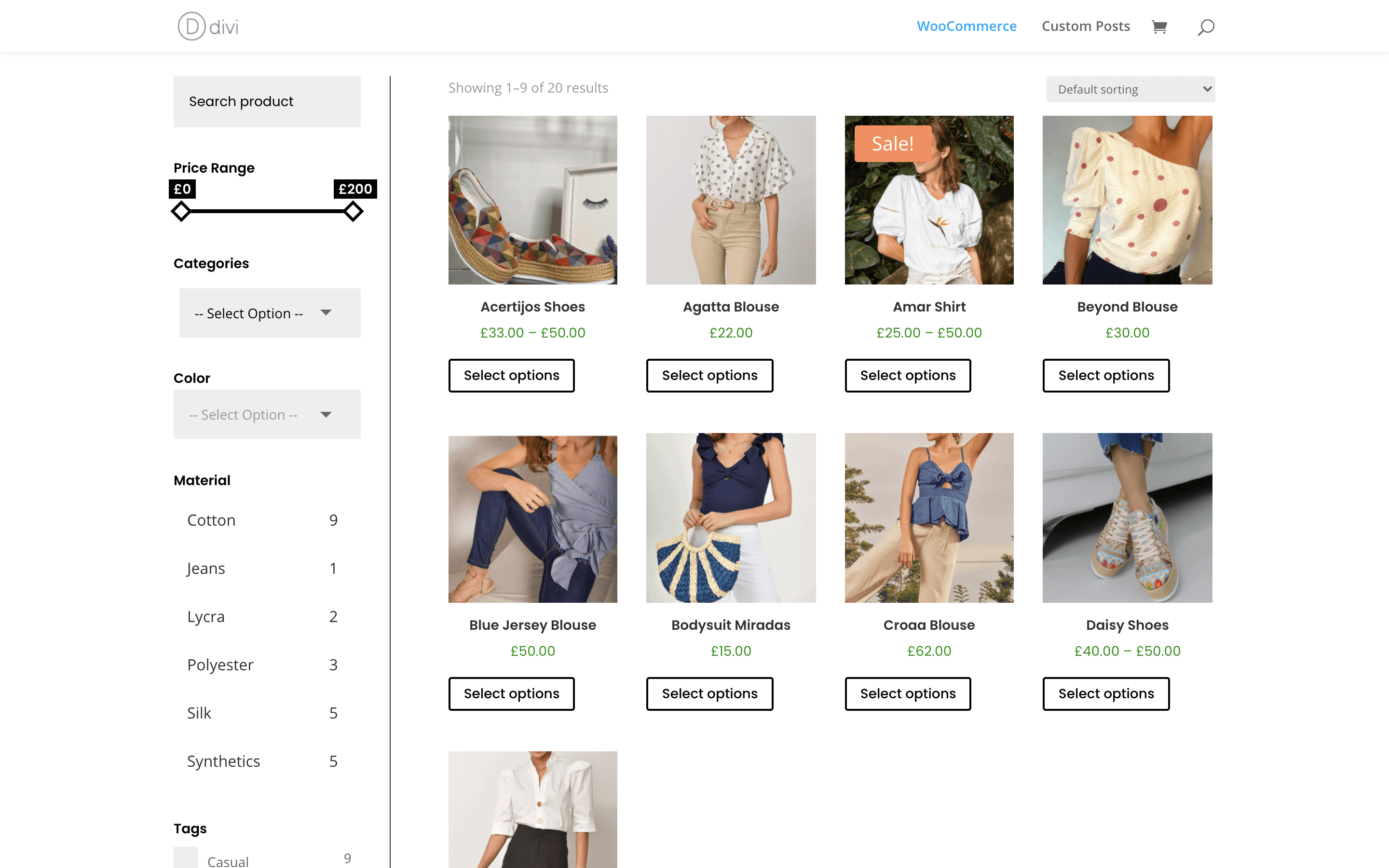Open the Daisy Shoes product image
Screen dimensions: 1389x868
[1127, 518]
